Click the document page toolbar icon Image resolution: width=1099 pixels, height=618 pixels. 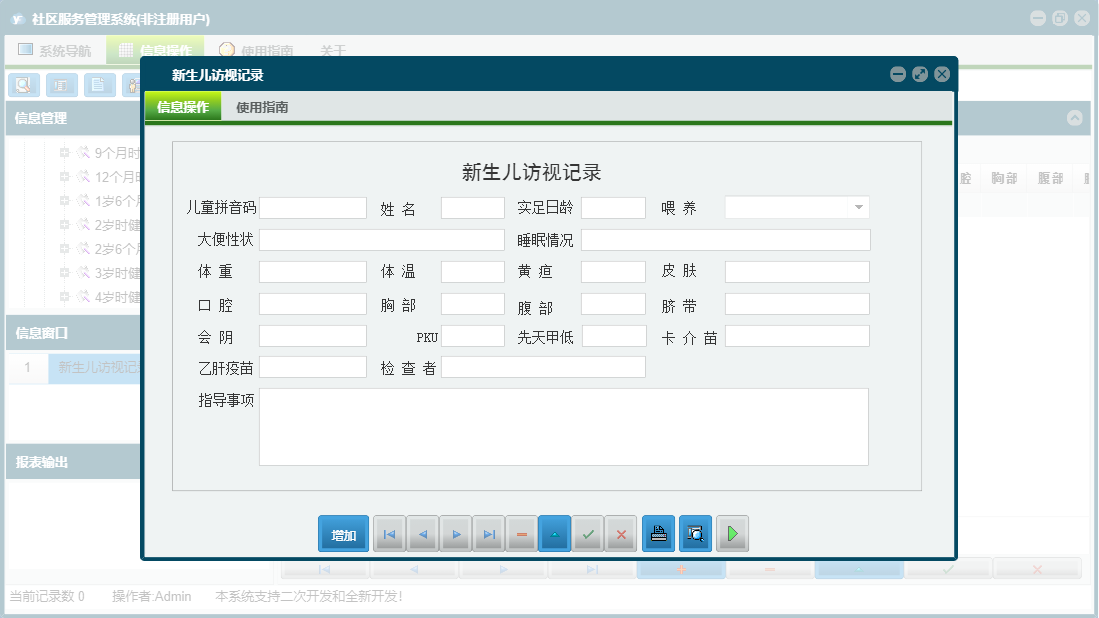100,85
